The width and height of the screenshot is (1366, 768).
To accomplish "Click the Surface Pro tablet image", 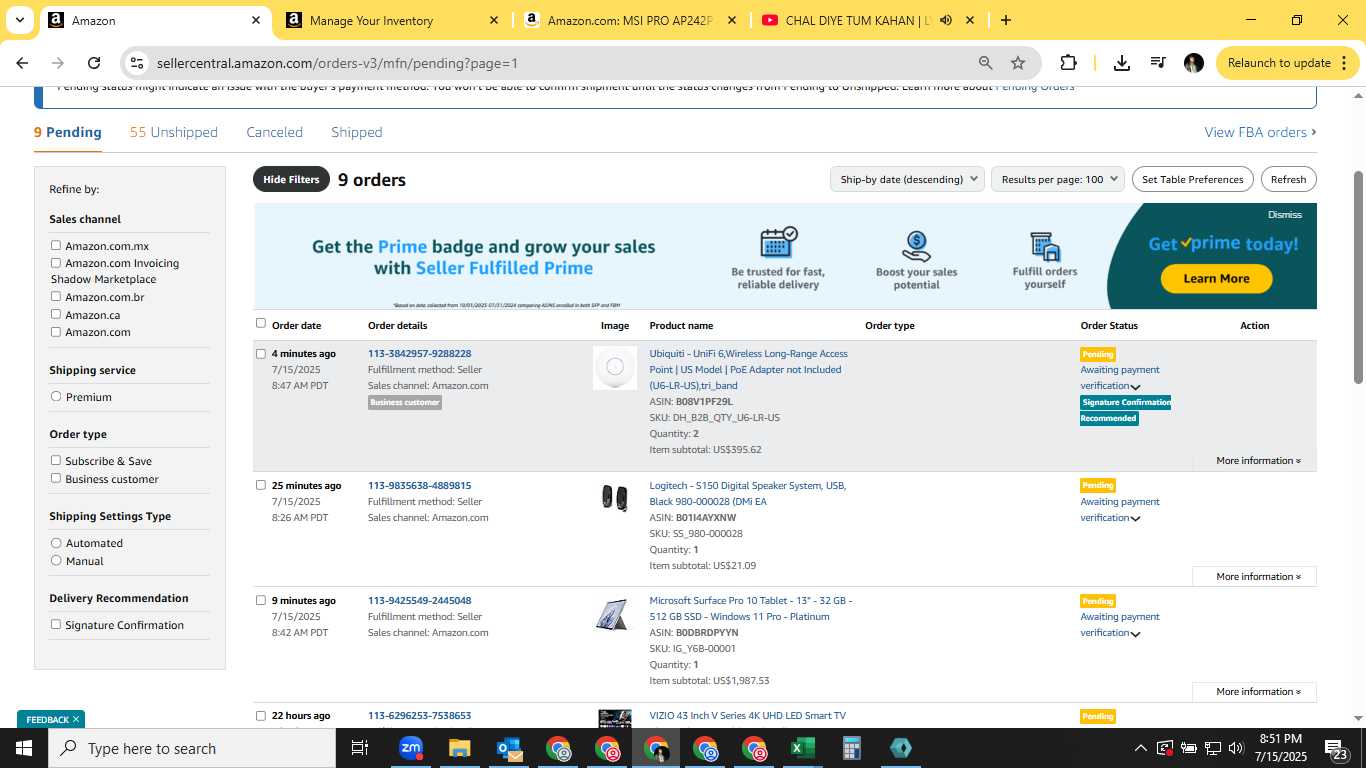I will pyautogui.click(x=612, y=615).
